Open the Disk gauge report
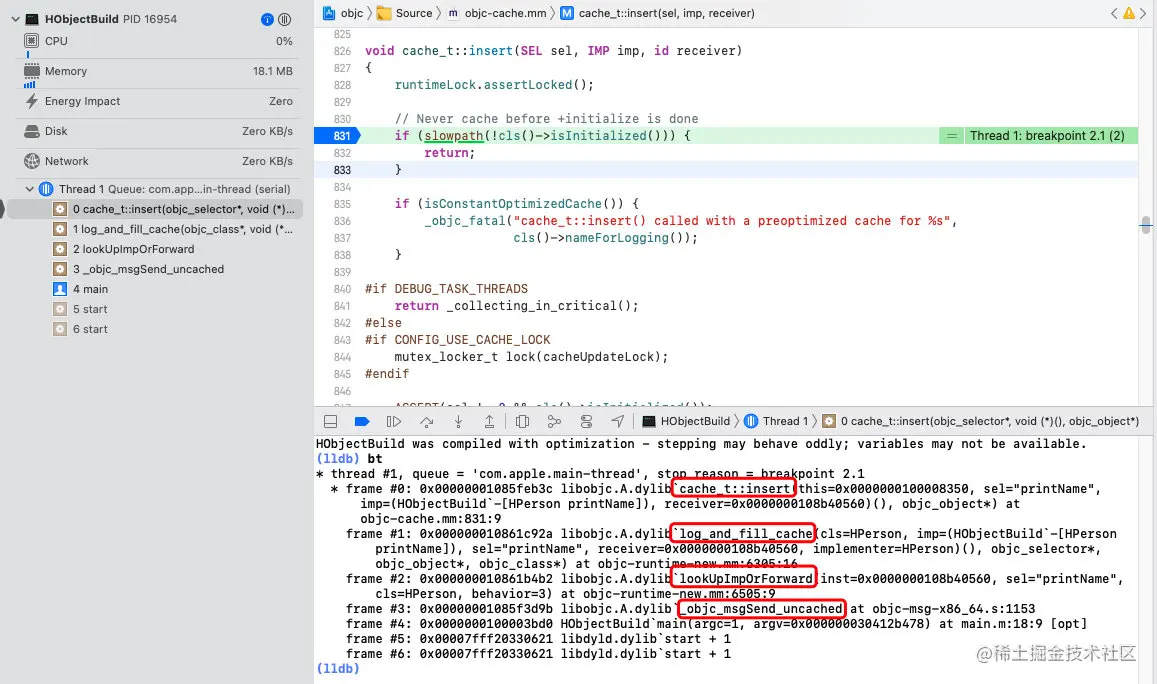1157x684 pixels. pyautogui.click(x=158, y=131)
